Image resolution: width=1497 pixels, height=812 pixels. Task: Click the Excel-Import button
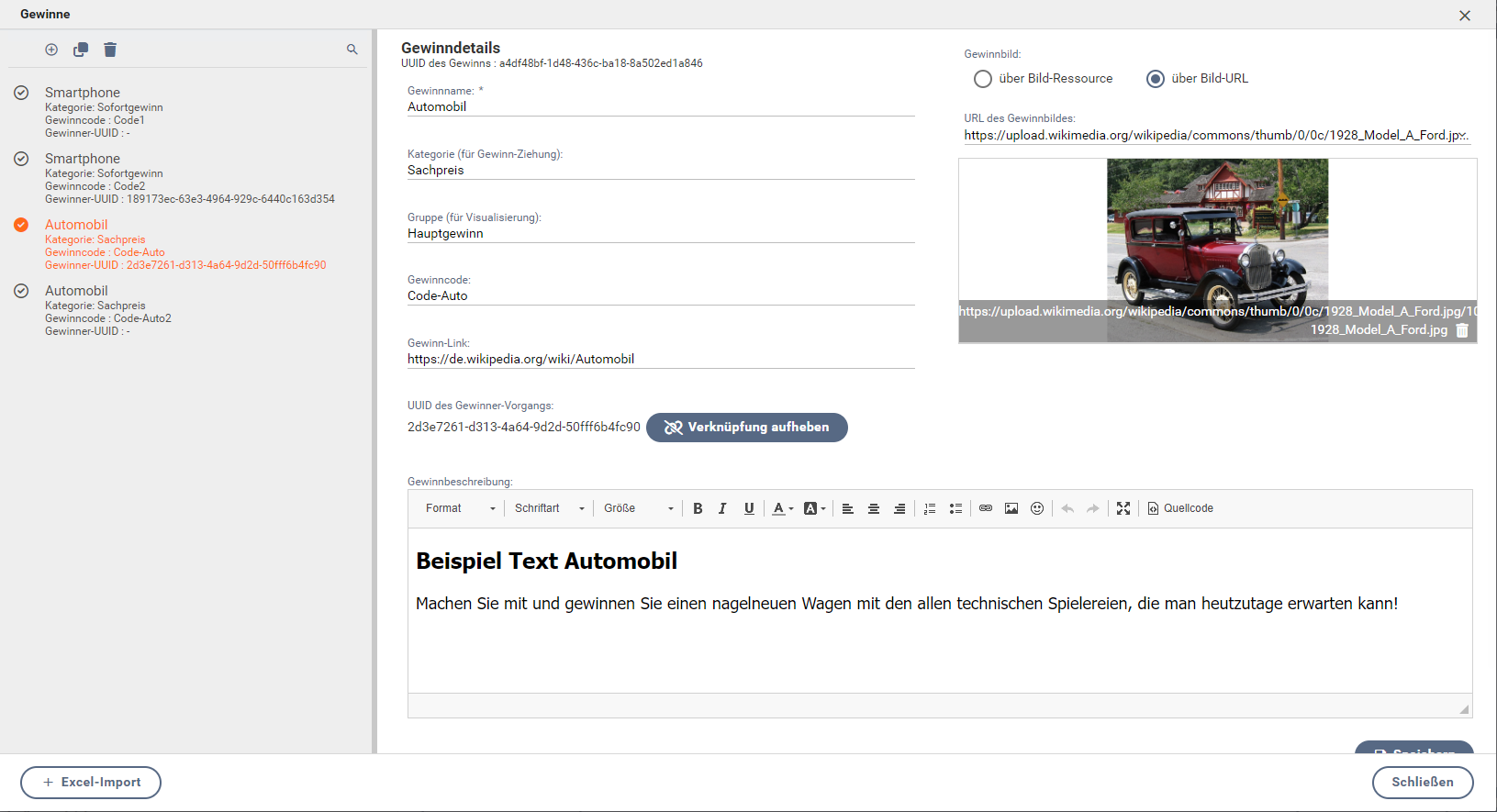pyautogui.click(x=91, y=783)
